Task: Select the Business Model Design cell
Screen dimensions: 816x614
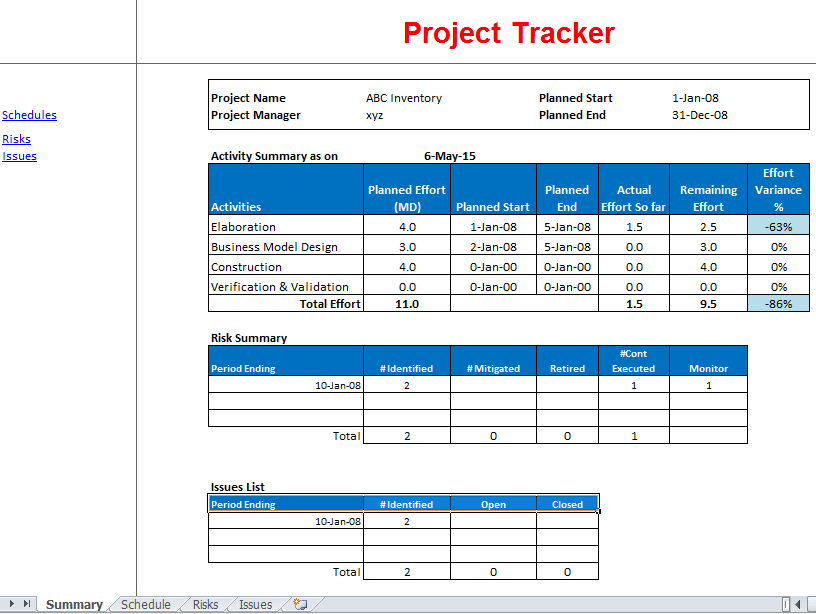Action: pyautogui.click(x=286, y=247)
